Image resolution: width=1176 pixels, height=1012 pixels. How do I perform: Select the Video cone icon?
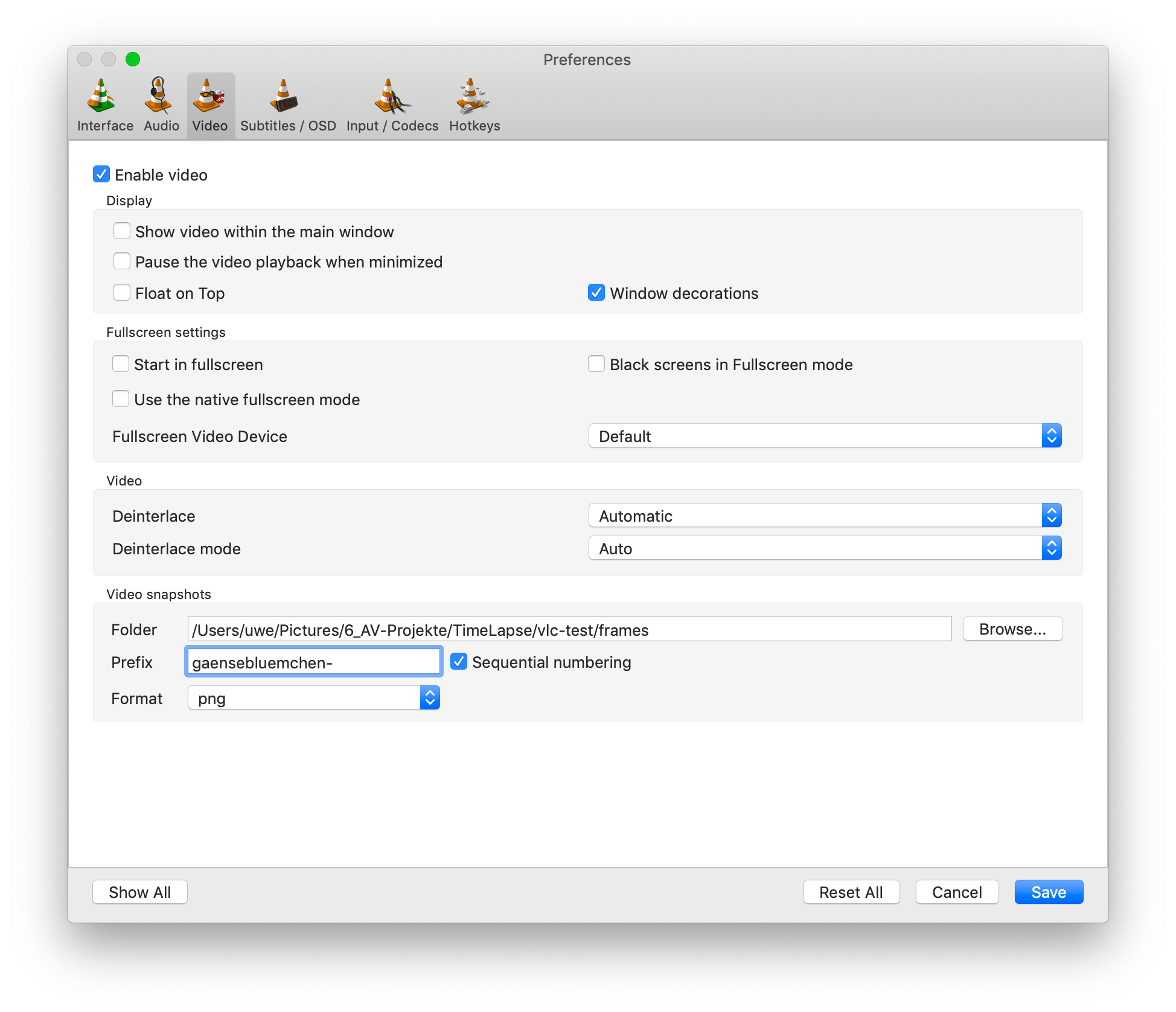(x=209, y=97)
